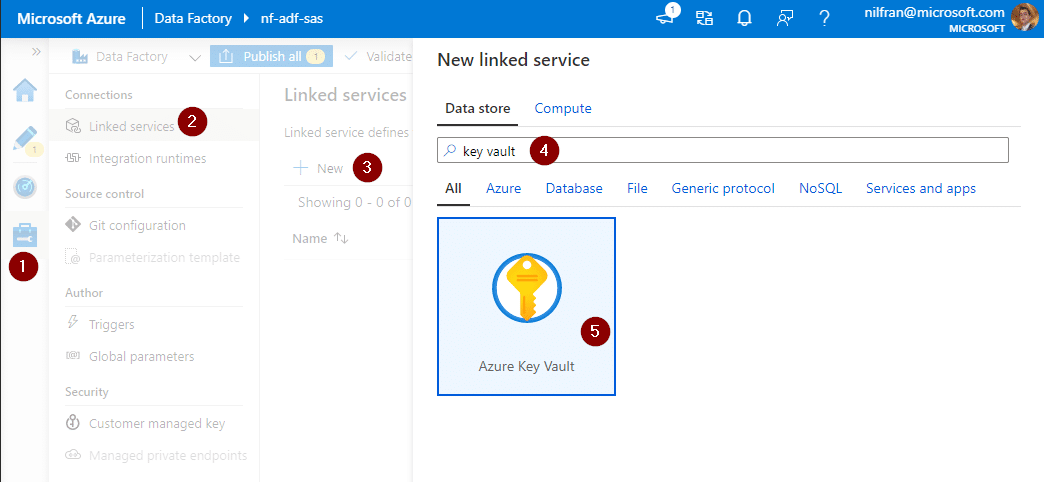Open the Home icon in left sidebar
This screenshot has width=1044, height=482.
(x=25, y=90)
